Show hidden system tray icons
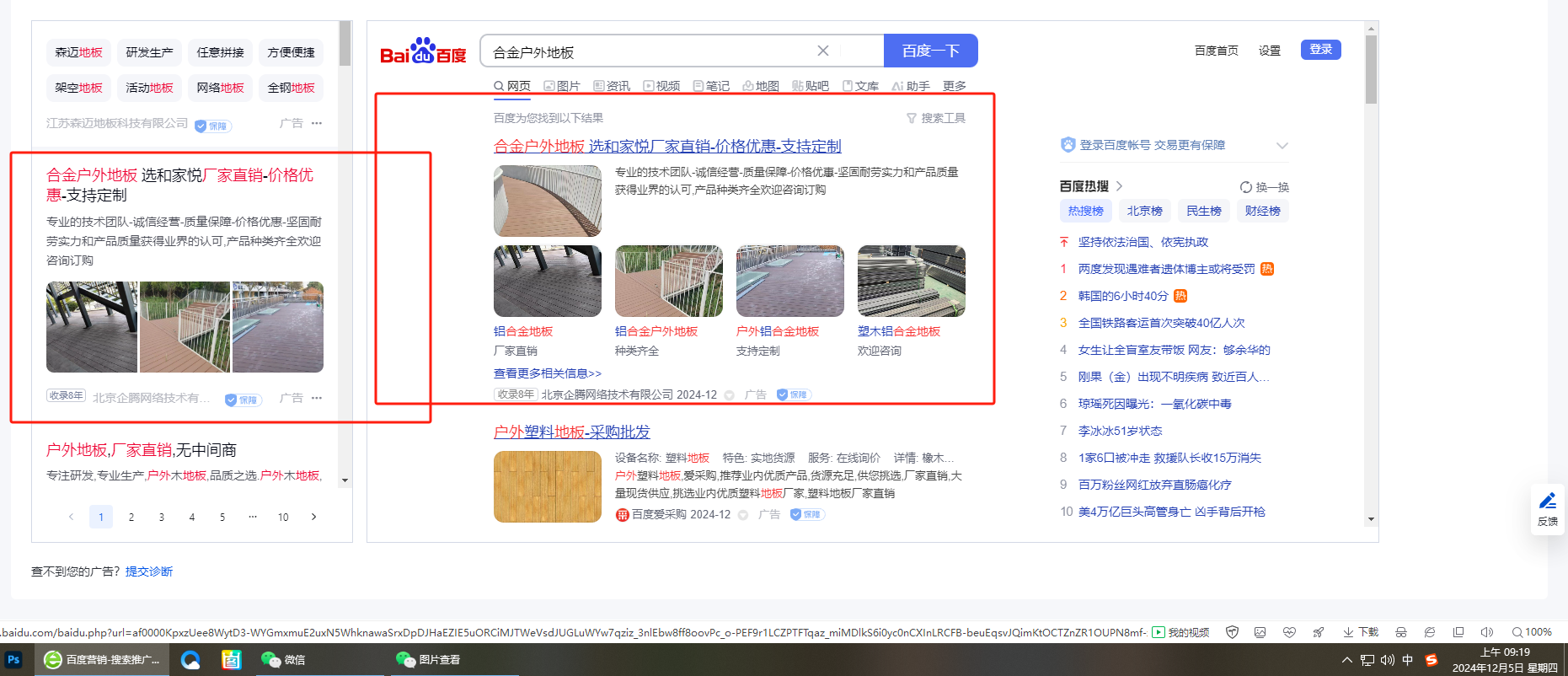This screenshot has width=1568, height=676. (1346, 660)
